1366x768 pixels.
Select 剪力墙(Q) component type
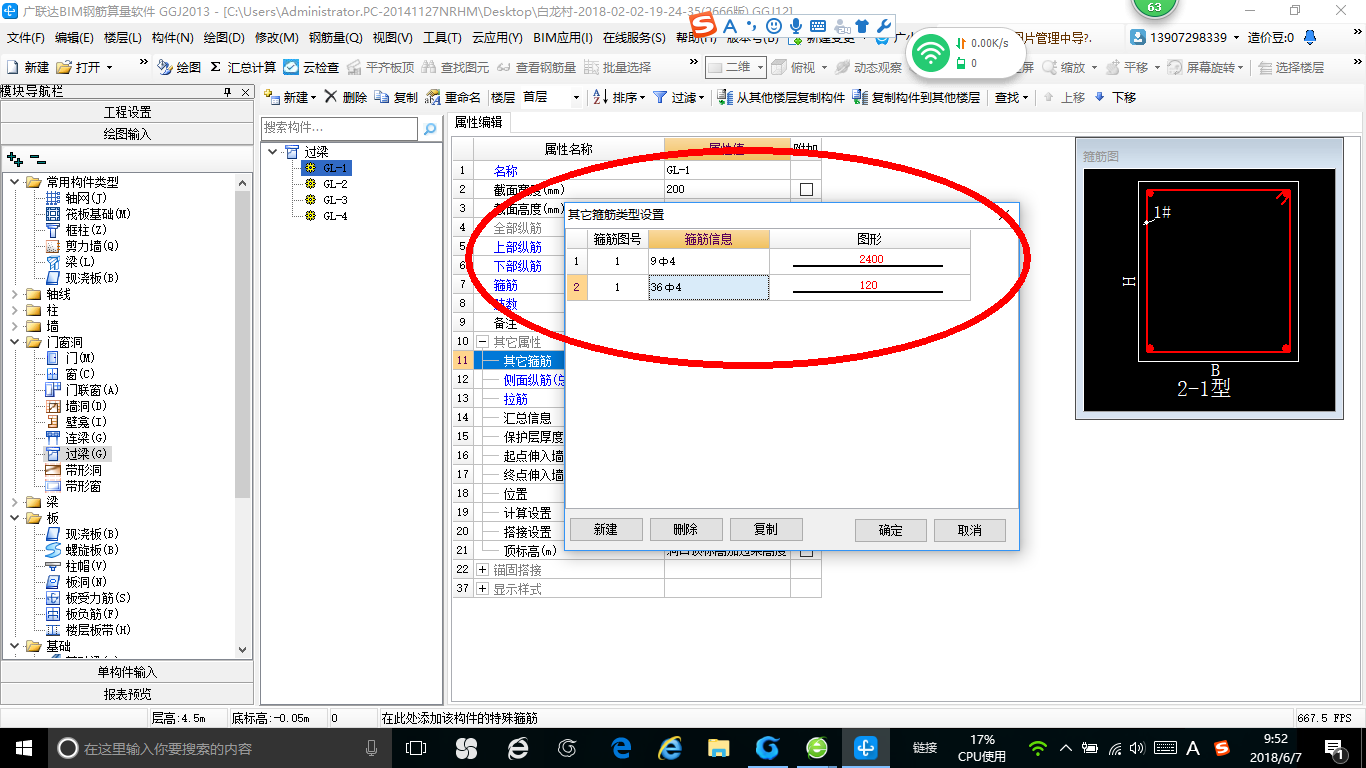point(83,246)
